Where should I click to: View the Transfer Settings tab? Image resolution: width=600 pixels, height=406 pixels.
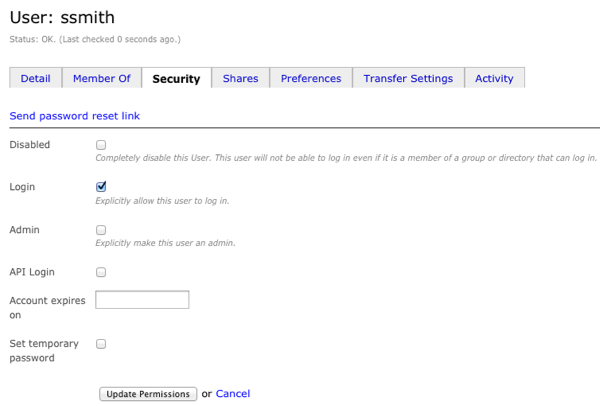(408, 78)
